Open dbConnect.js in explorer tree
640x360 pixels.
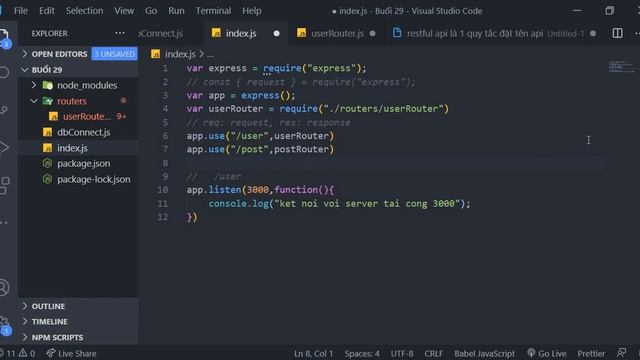tap(77, 132)
